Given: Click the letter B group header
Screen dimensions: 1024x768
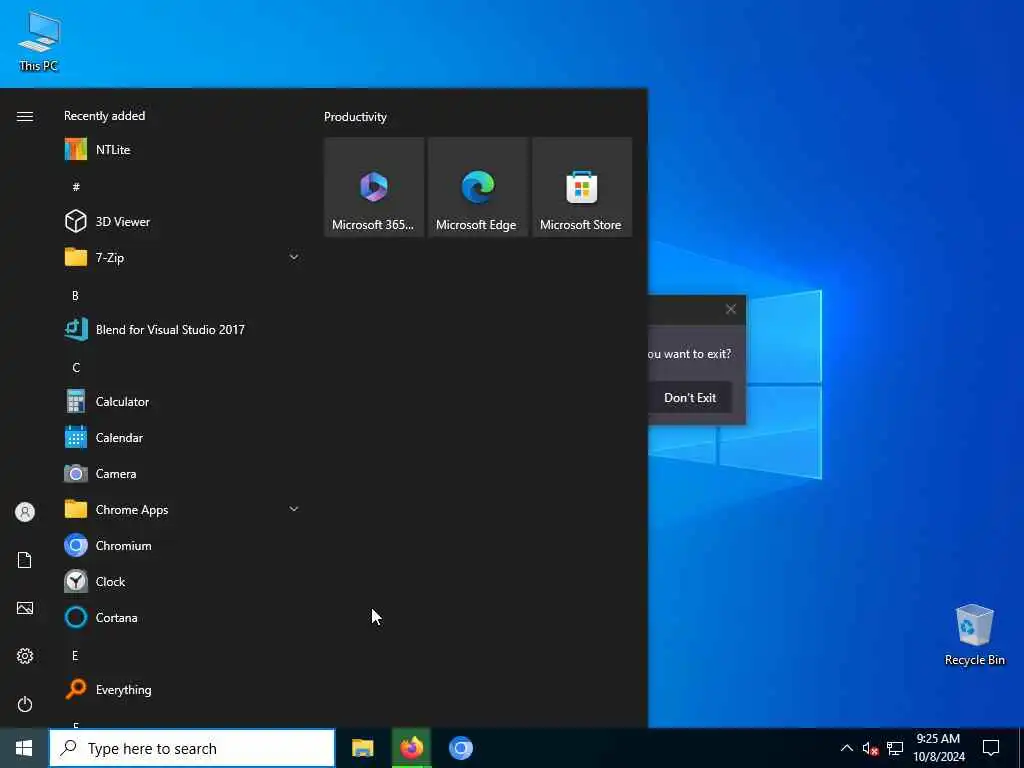Looking at the screenshot, I should pos(75,295).
